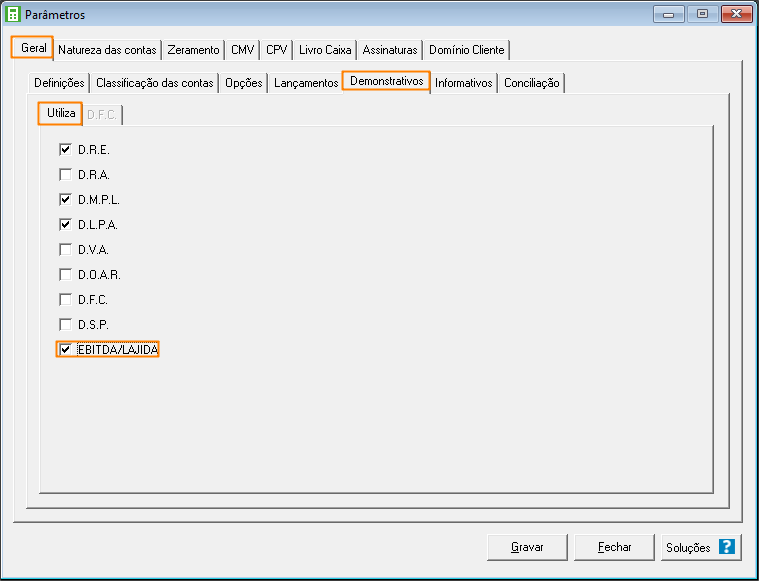Minimize the Parâmetros window

(668, 14)
